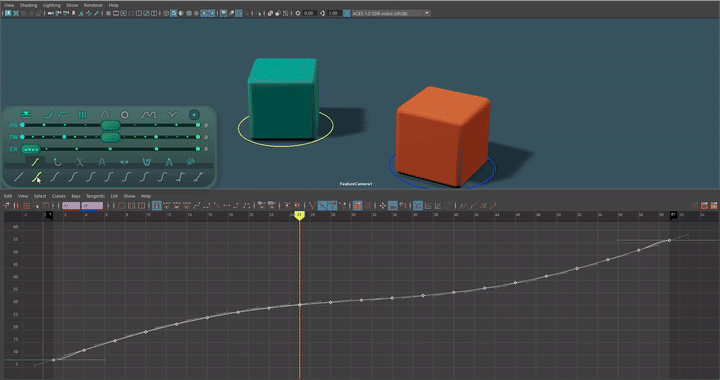Toggle the lock icon on the TW slider
Viewport: 720px width, 380px height.
tap(206, 137)
